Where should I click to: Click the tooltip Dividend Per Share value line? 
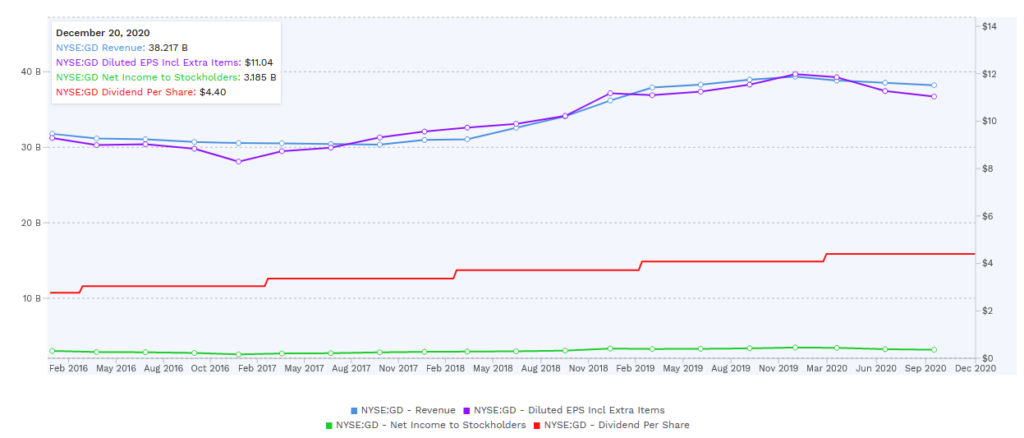(x=141, y=92)
